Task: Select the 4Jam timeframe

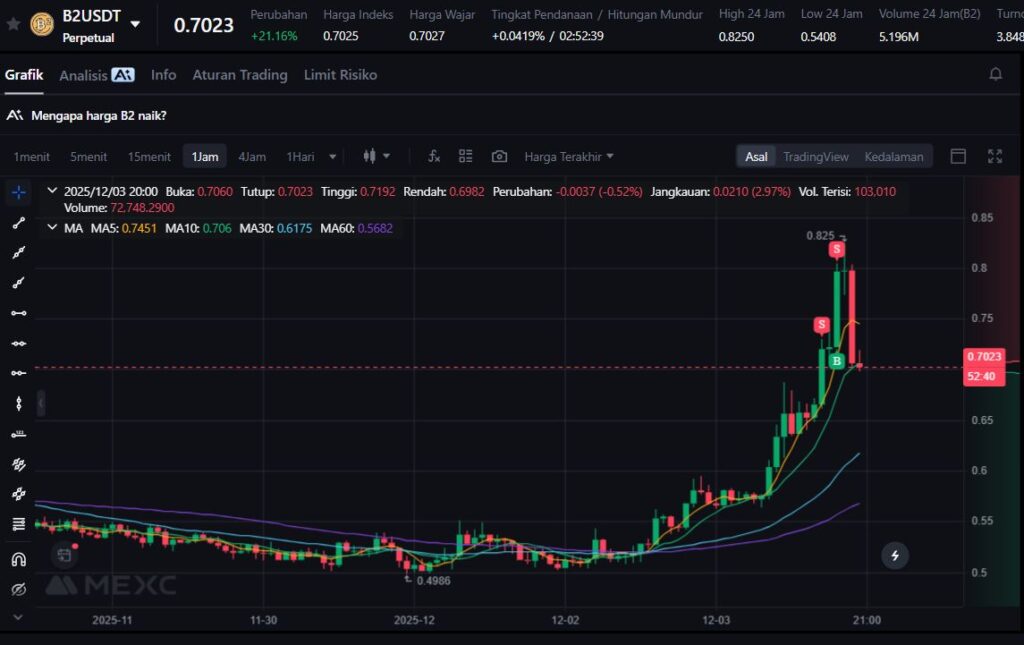Action: coord(252,156)
